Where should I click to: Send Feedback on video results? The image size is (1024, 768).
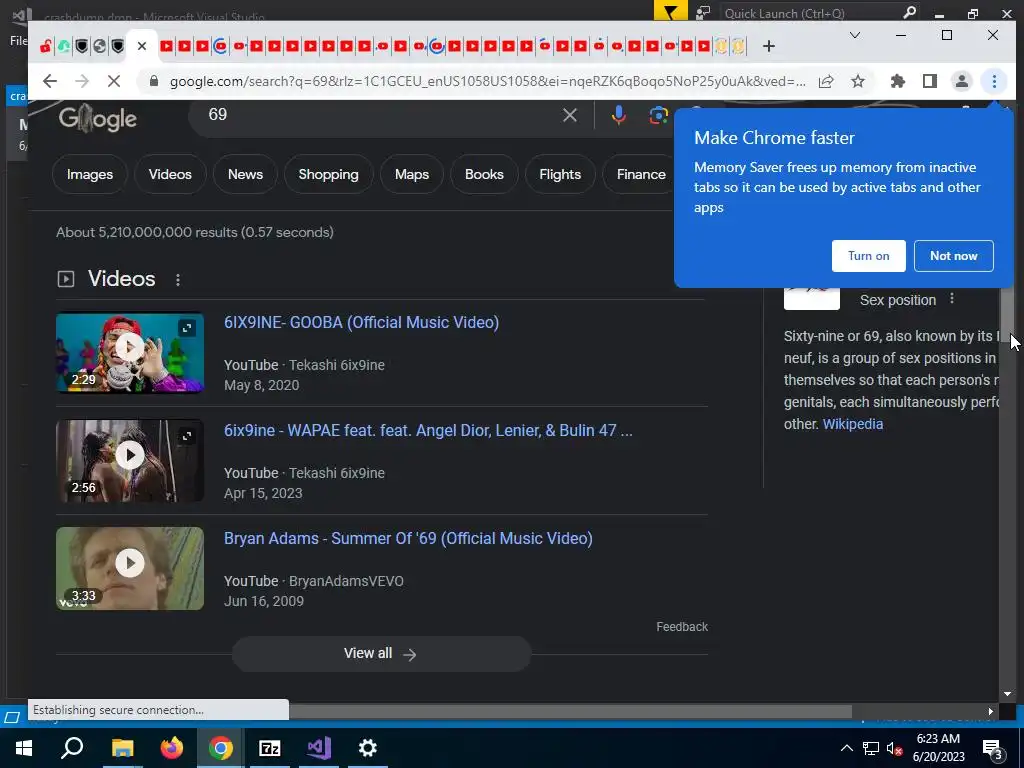pos(682,627)
